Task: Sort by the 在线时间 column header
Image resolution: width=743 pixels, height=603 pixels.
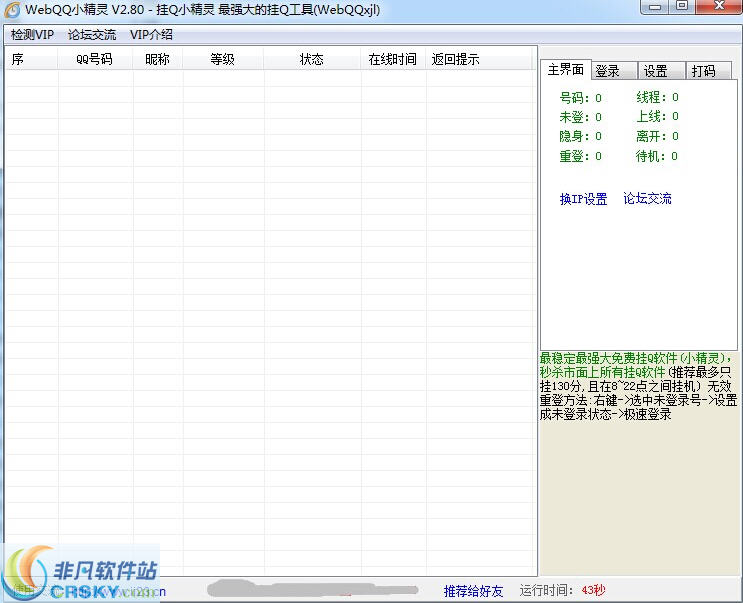Action: 393,59
